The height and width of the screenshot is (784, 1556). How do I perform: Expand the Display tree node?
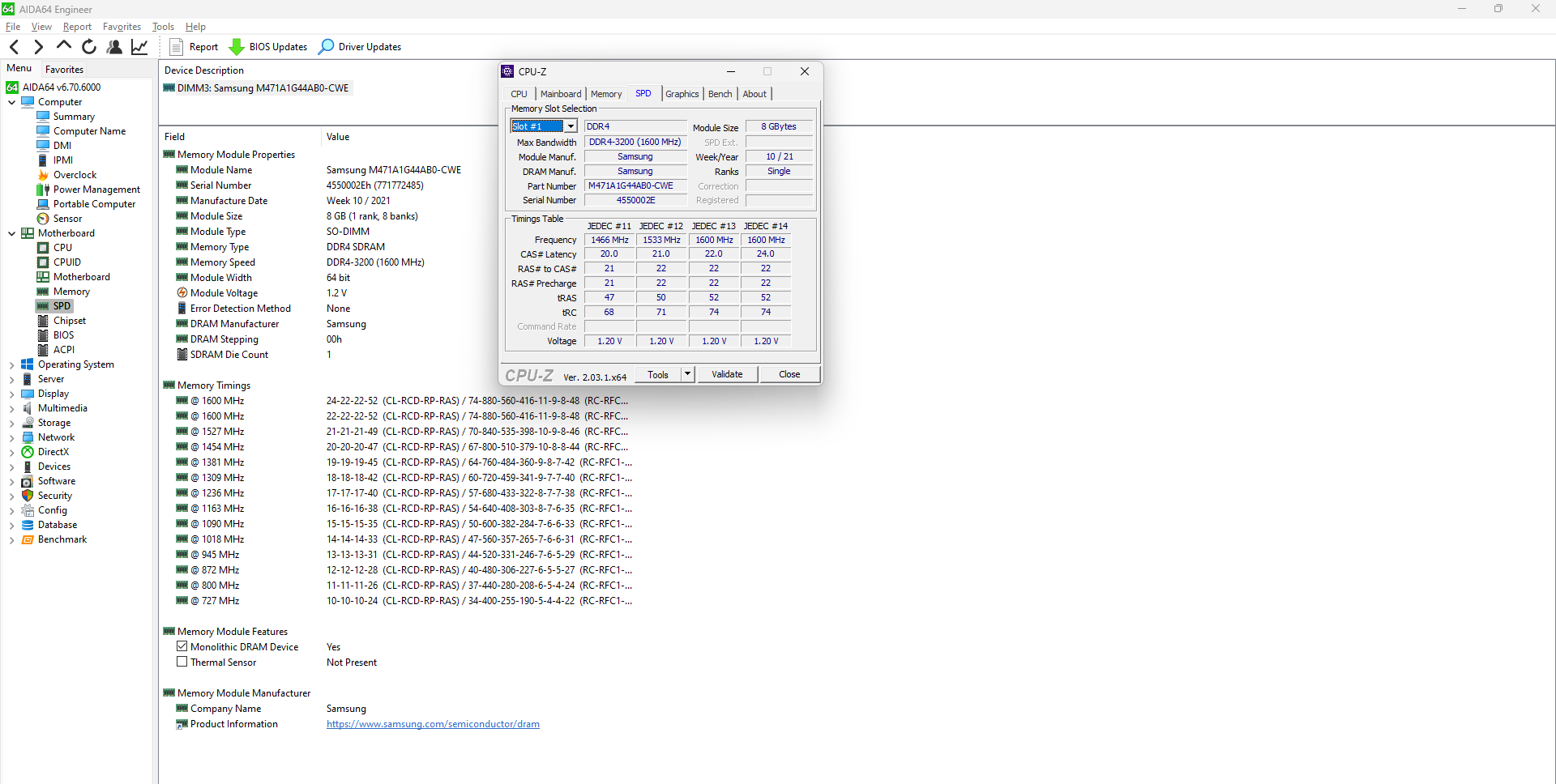(12, 394)
